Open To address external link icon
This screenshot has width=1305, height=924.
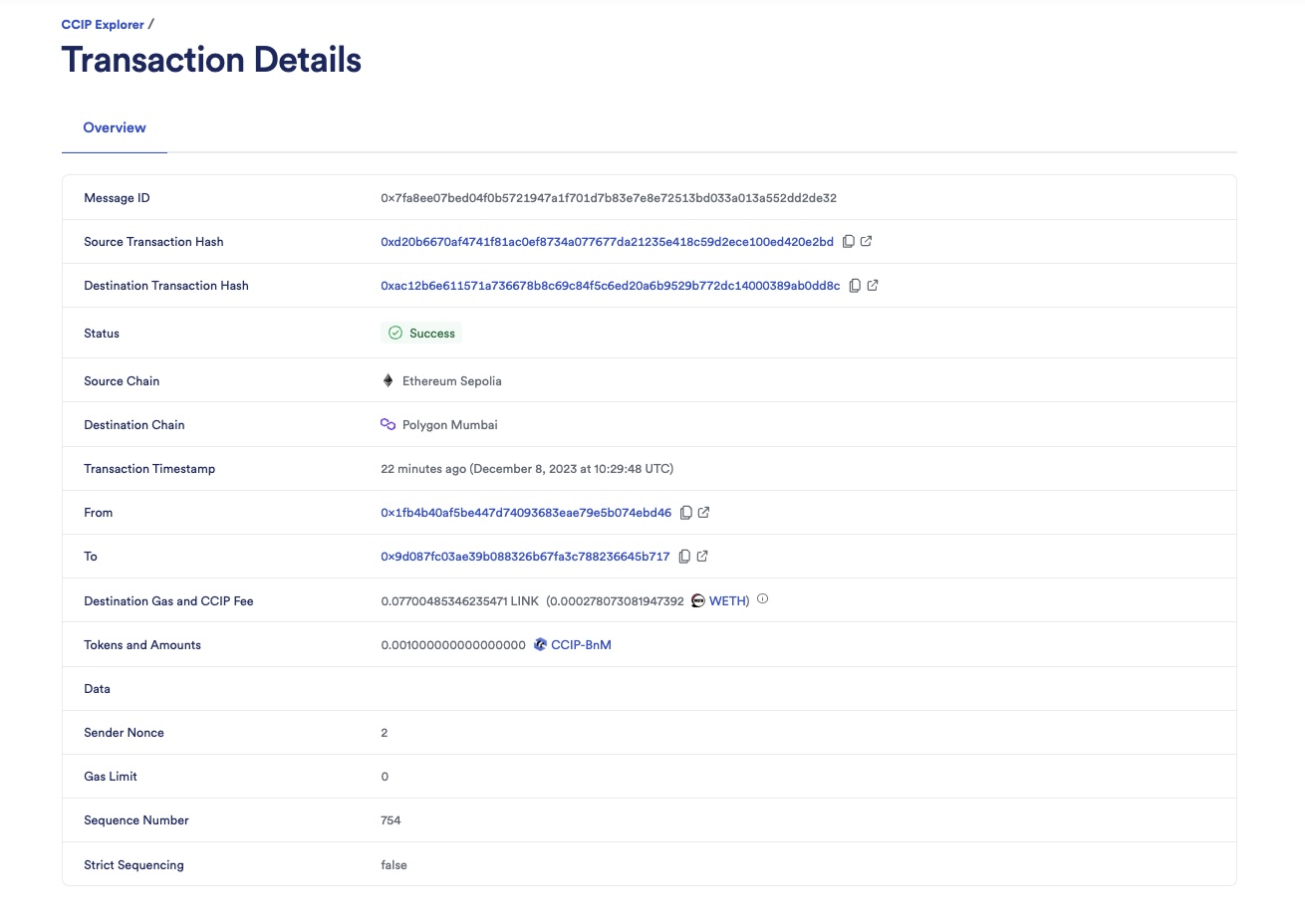pyautogui.click(x=702, y=557)
